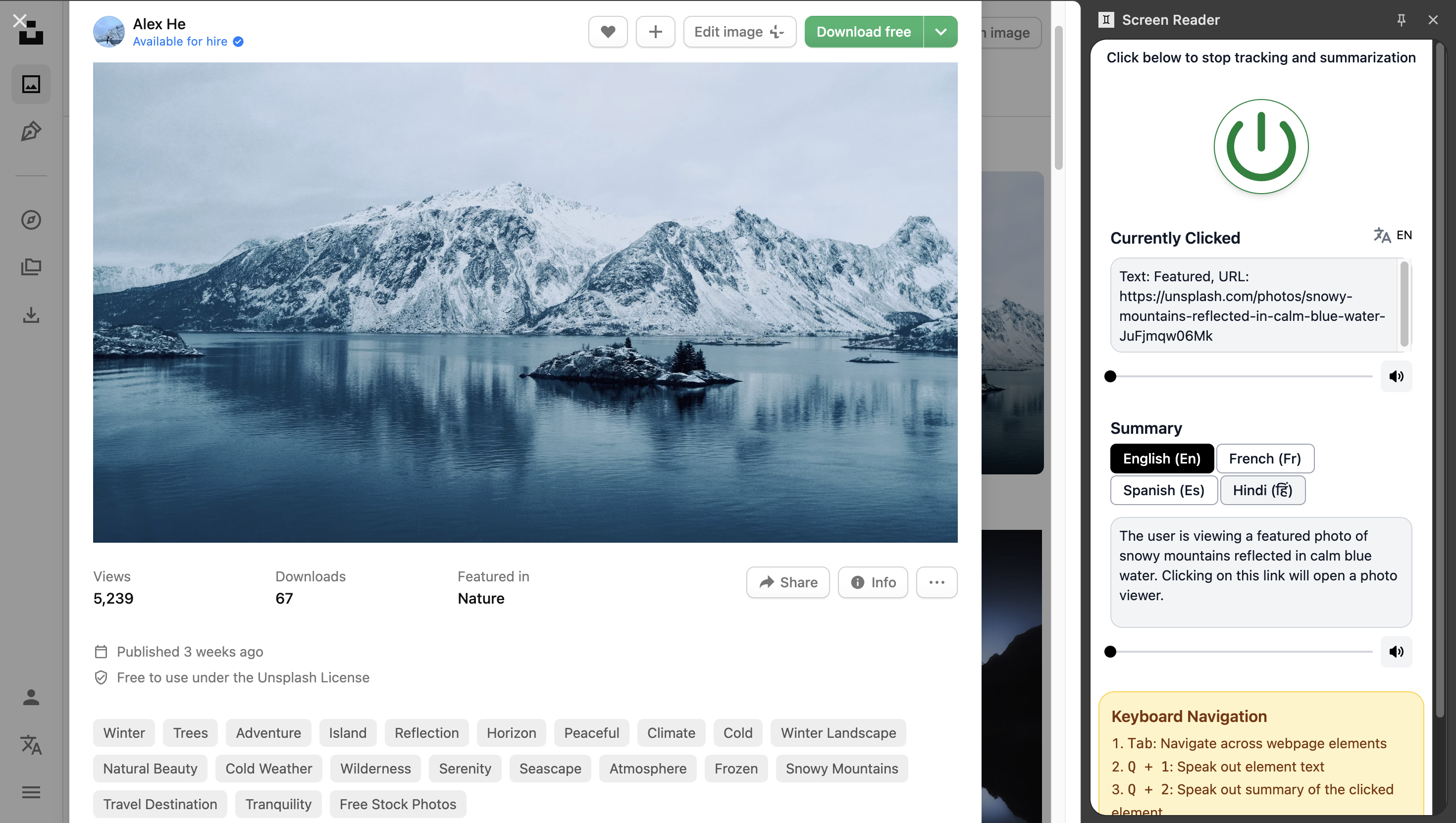The height and width of the screenshot is (823, 1456).
Task: Add photo to collection with plus icon
Action: pyautogui.click(x=655, y=32)
